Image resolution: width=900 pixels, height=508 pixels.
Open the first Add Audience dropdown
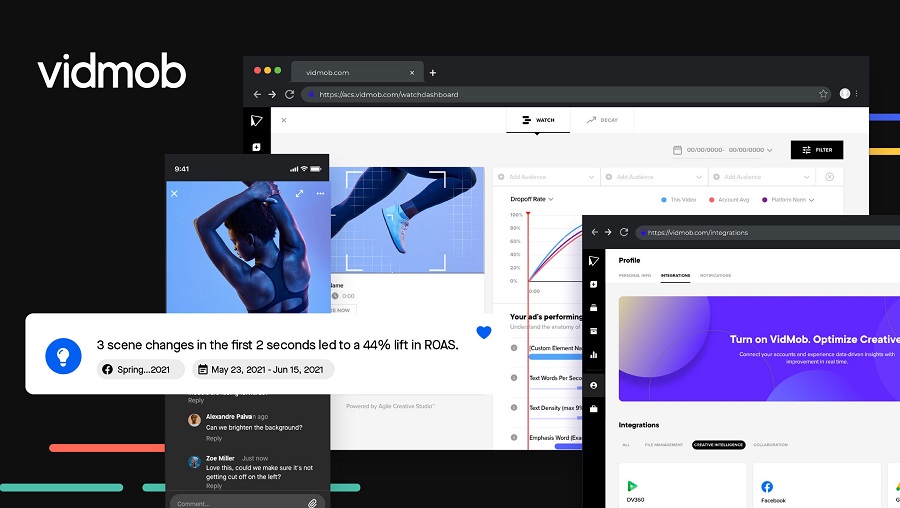(x=546, y=177)
